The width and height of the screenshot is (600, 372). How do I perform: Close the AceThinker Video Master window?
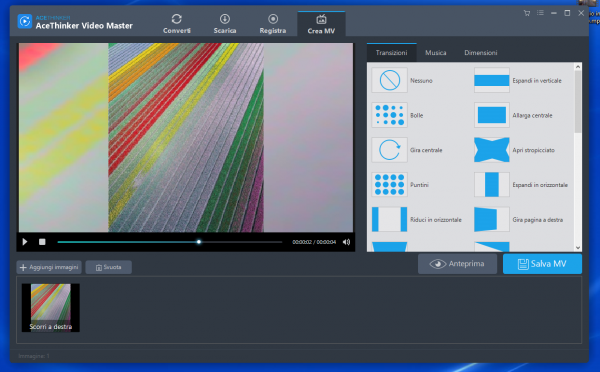pyautogui.click(x=581, y=13)
